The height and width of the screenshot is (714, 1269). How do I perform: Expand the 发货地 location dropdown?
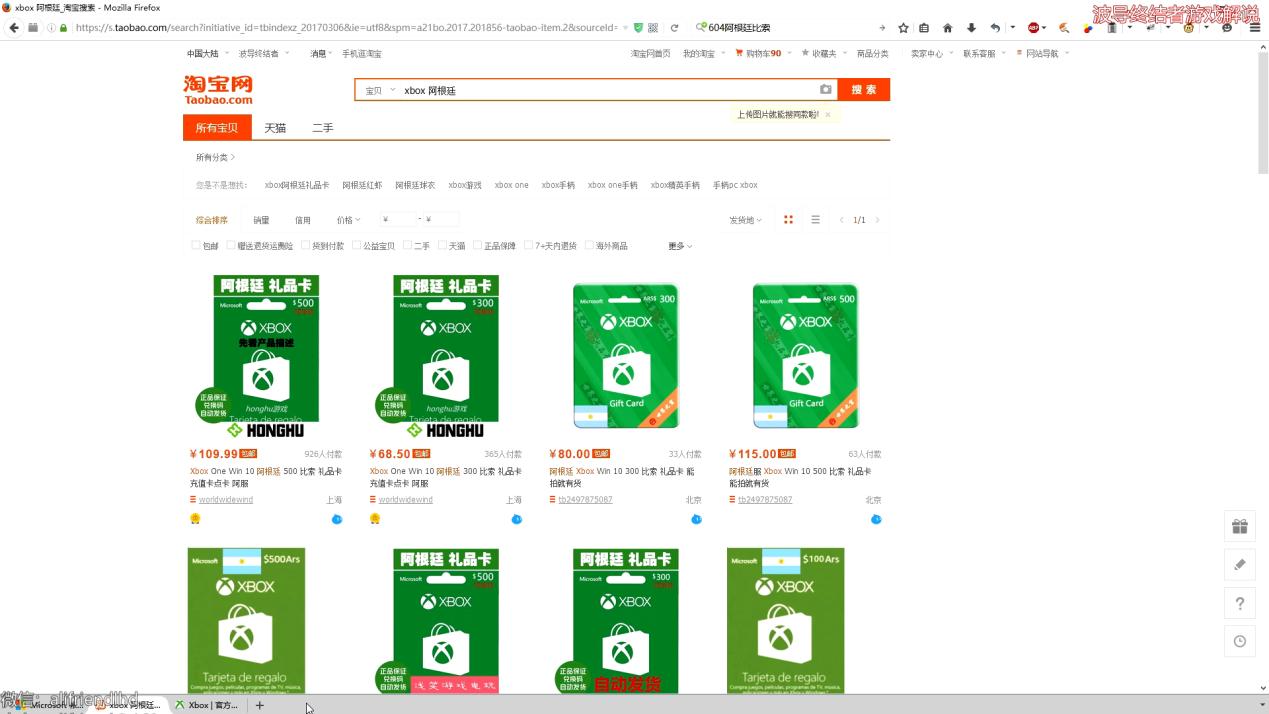pos(744,219)
